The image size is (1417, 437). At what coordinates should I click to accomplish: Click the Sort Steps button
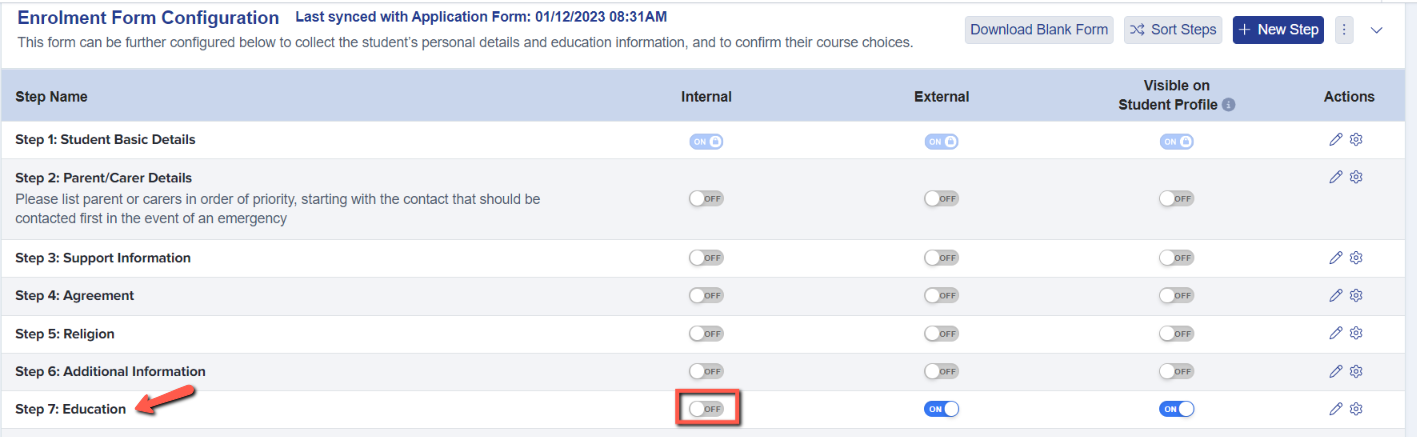1173,30
